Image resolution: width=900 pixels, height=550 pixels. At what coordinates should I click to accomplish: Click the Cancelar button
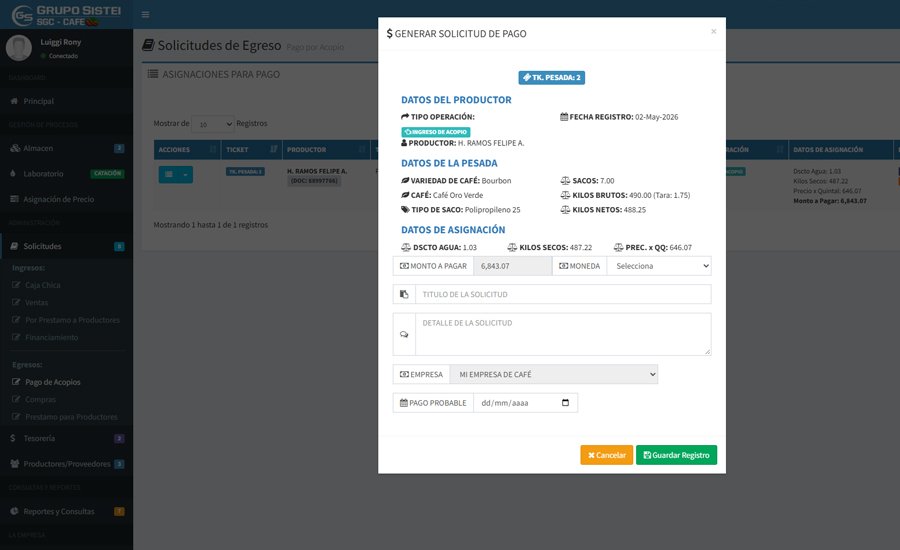[607, 455]
